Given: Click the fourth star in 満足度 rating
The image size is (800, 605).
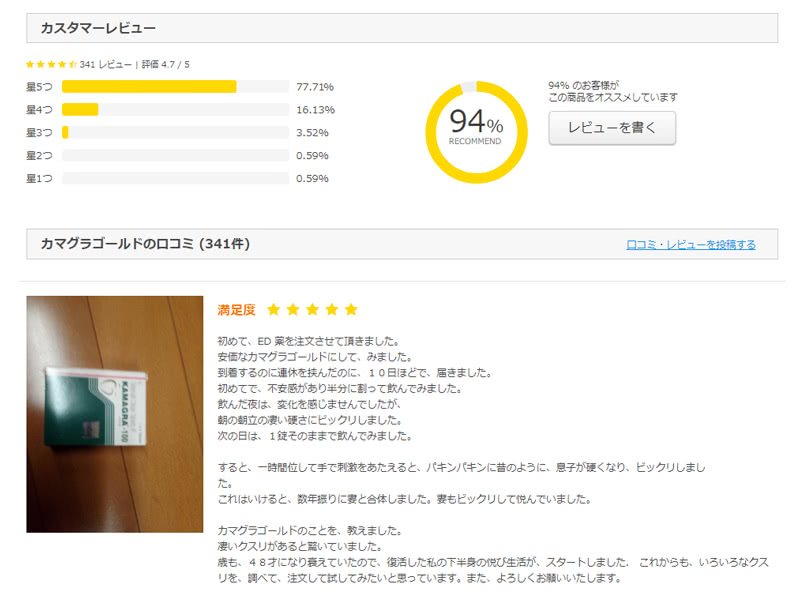Looking at the screenshot, I should point(331,310).
